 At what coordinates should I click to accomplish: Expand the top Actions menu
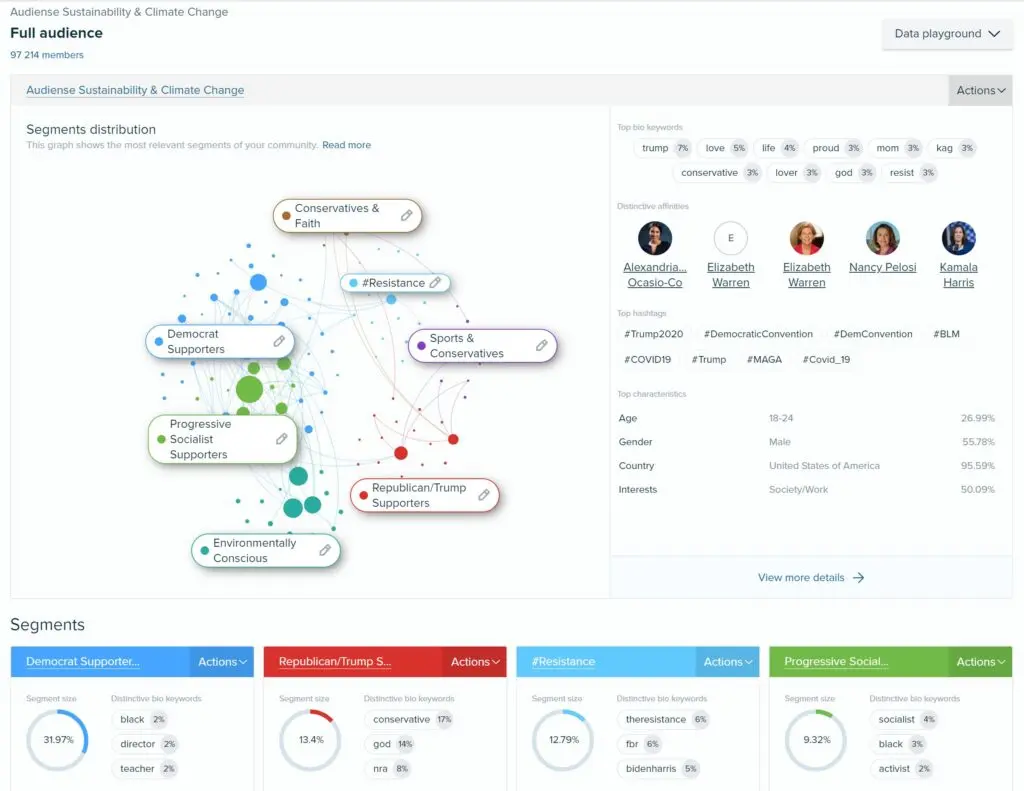980,90
